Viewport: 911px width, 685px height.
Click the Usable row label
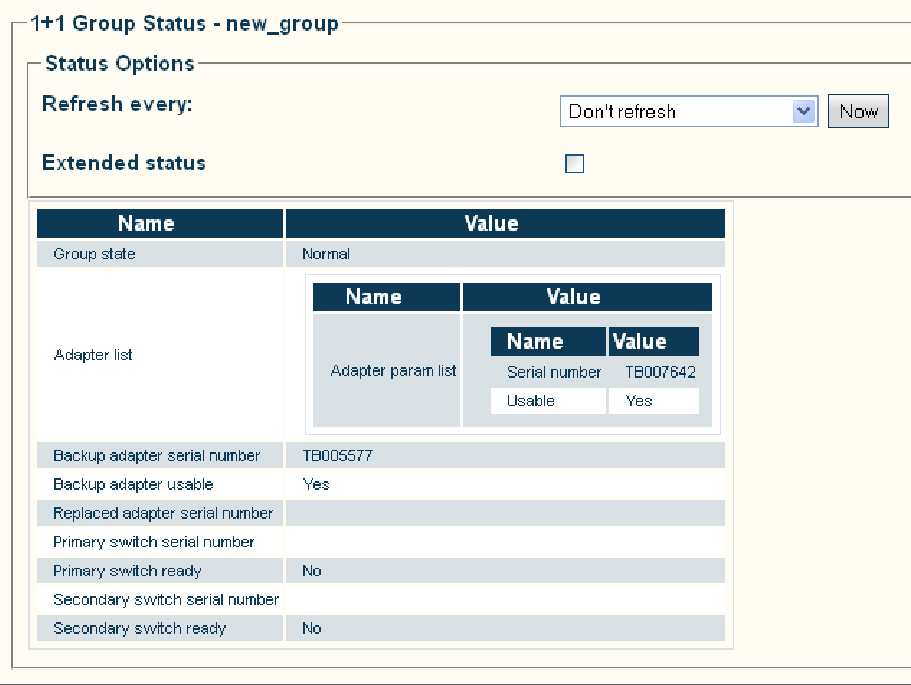tap(530, 401)
